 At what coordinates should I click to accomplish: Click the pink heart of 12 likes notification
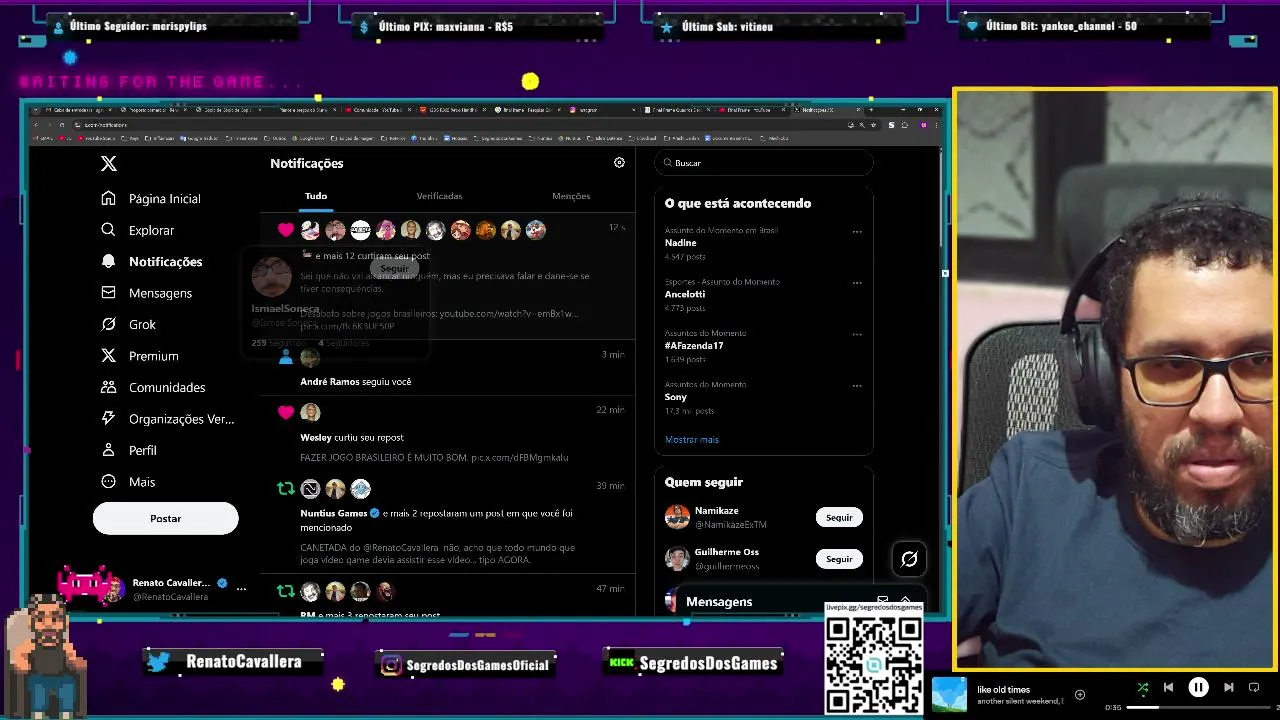click(286, 230)
